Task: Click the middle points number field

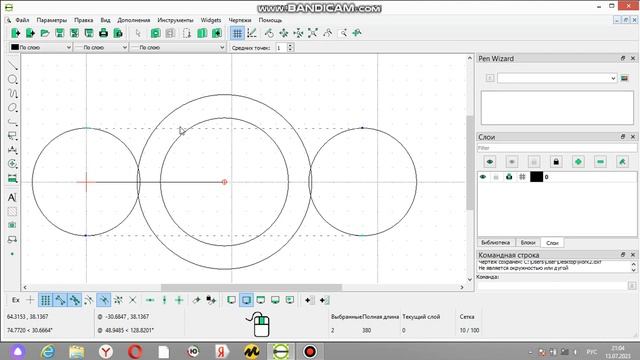Action: coord(281,47)
